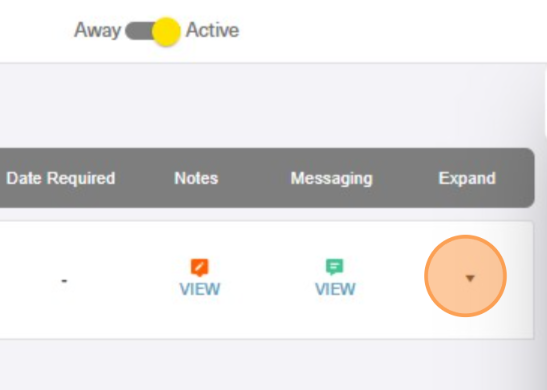
Task: Open the VIEW link under Messaging
Action: [335, 289]
